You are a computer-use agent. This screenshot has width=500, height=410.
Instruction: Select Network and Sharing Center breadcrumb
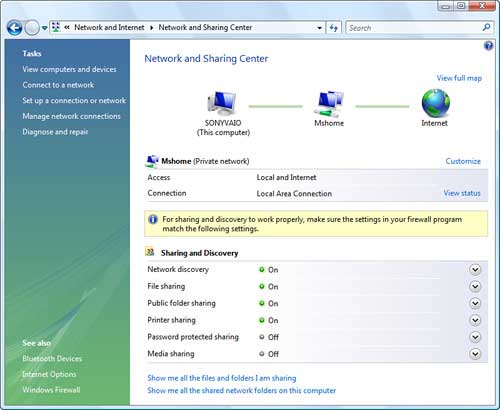tap(205, 28)
